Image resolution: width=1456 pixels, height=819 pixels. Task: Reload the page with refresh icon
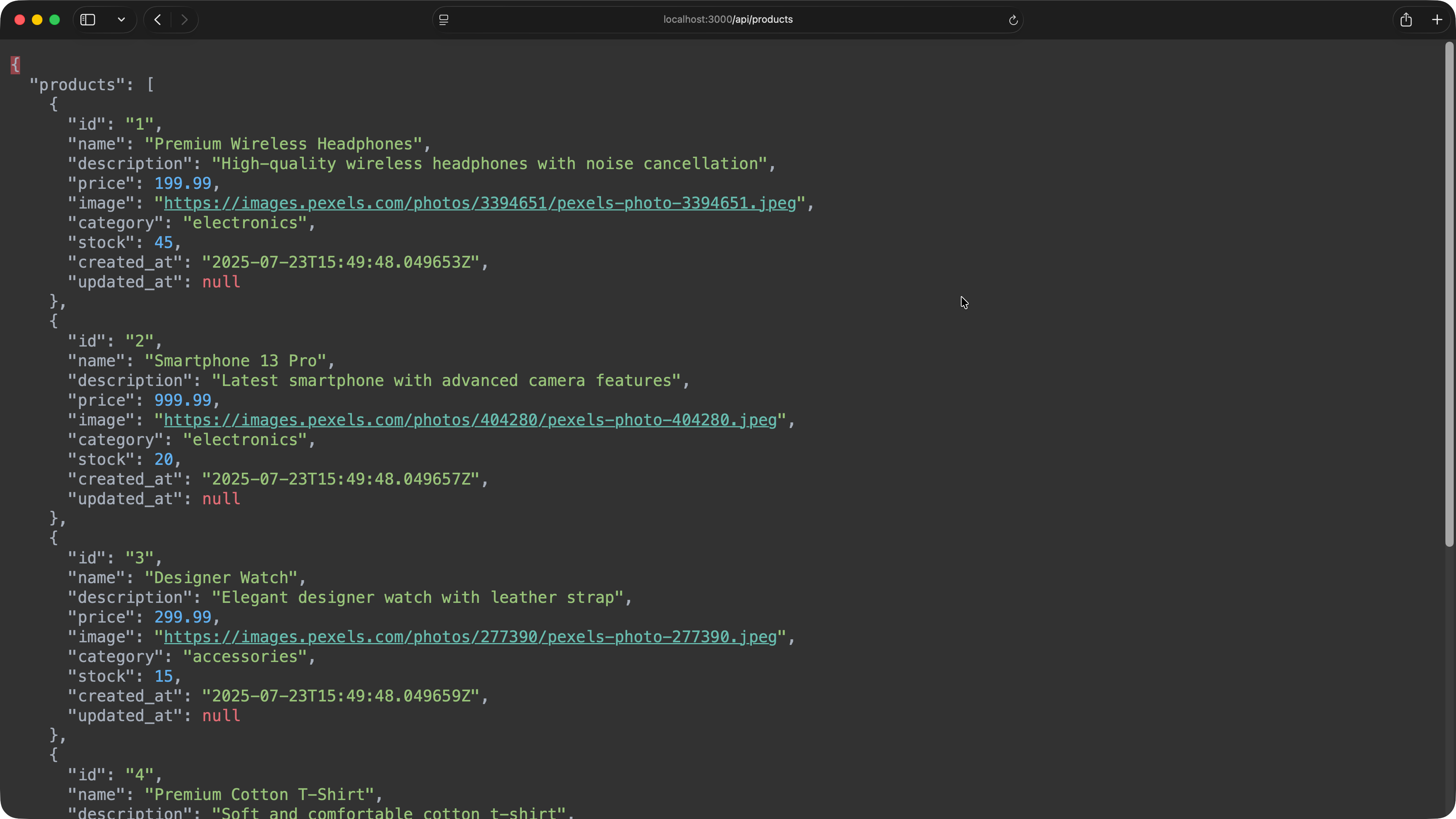point(1013,20)
